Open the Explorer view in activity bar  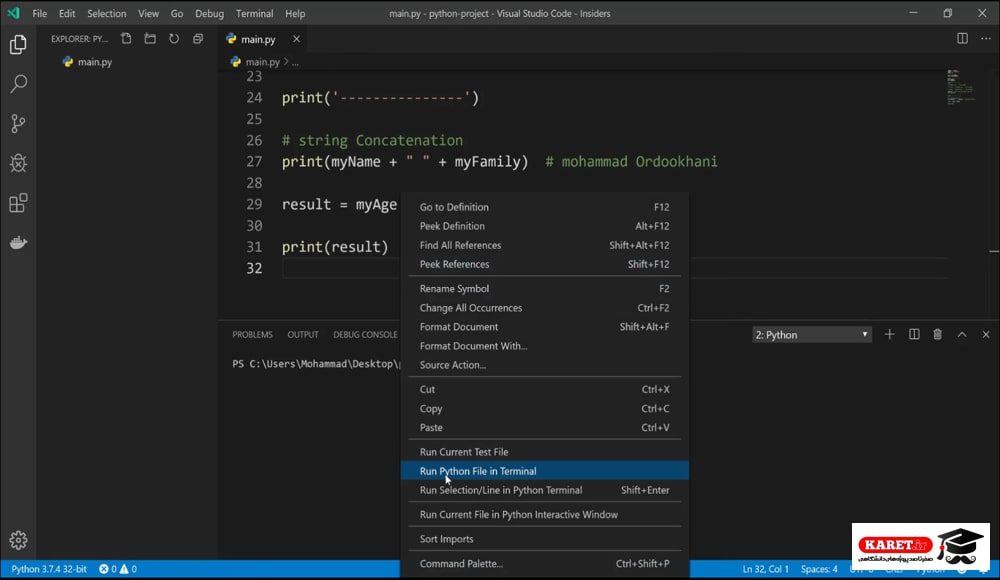18,45
